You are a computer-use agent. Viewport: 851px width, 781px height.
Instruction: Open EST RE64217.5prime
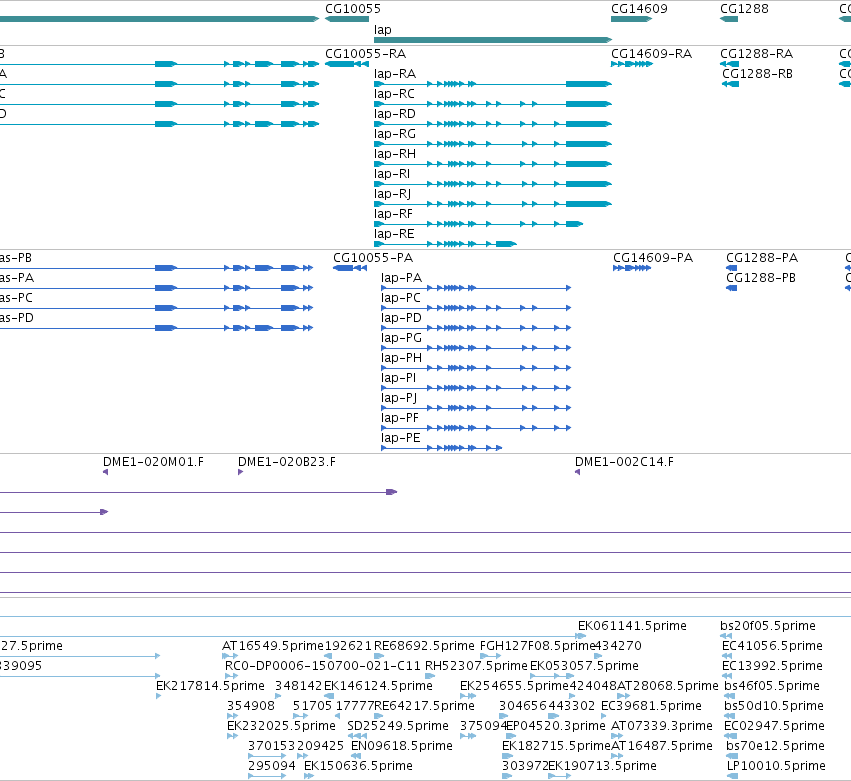point(424,706)
